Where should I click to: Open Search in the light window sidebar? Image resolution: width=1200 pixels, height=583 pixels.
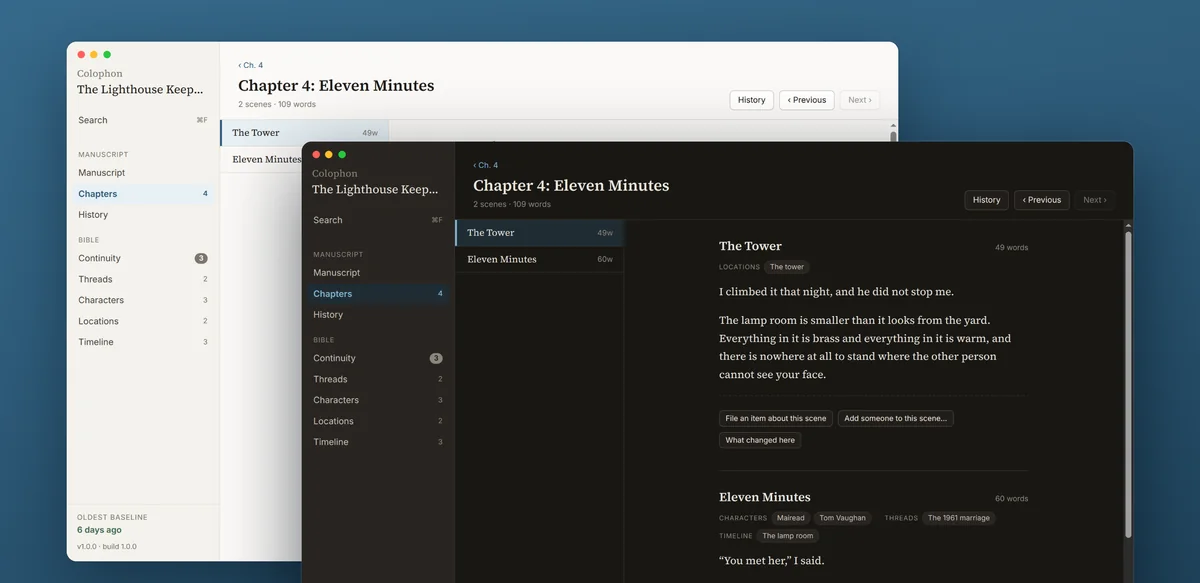(143, 120)
